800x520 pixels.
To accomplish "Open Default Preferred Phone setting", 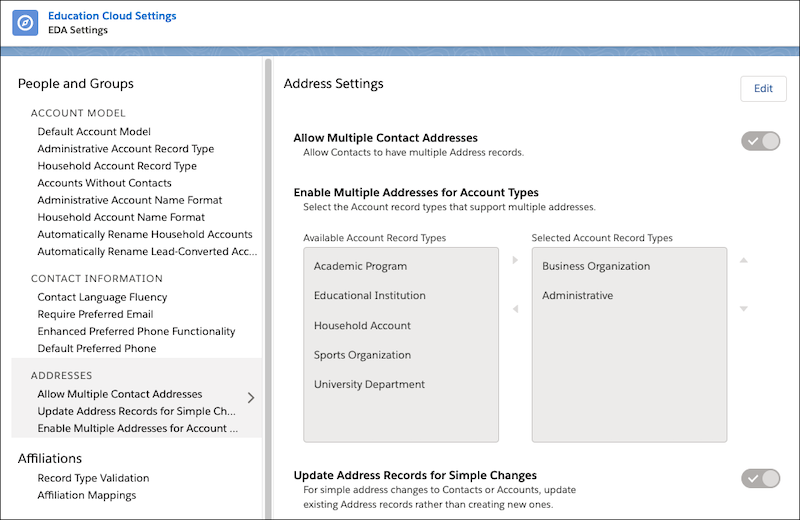I will coord(97,349).
